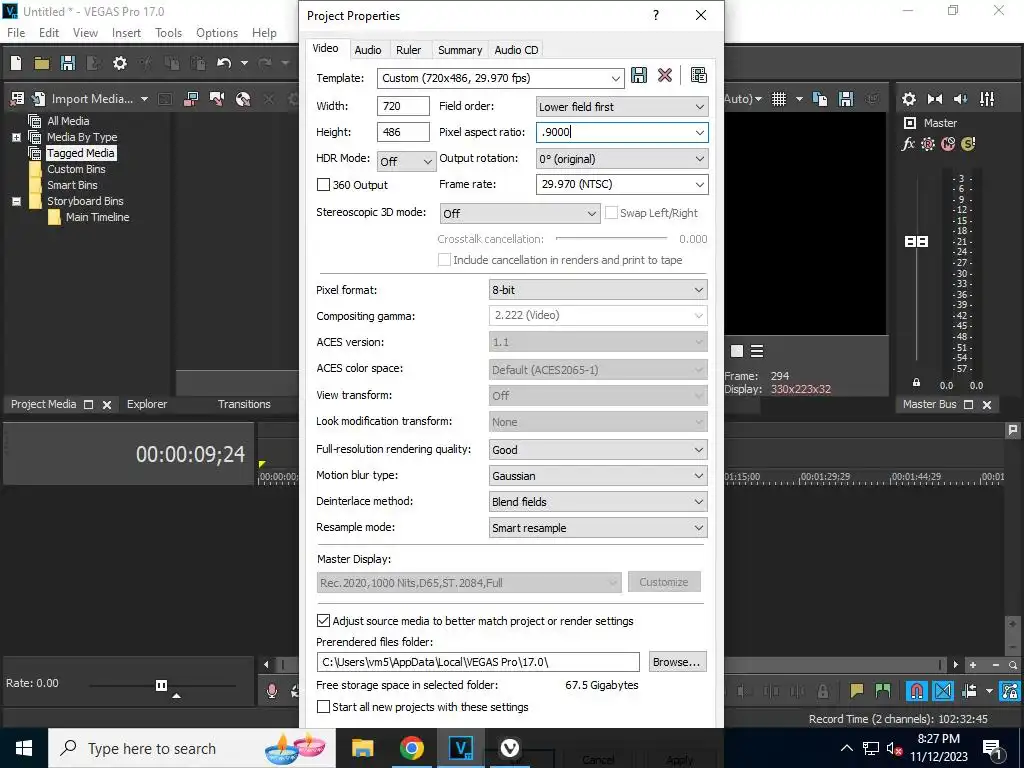
Task: Open Frame rate dropdown
Action: [x=699, y=185]
